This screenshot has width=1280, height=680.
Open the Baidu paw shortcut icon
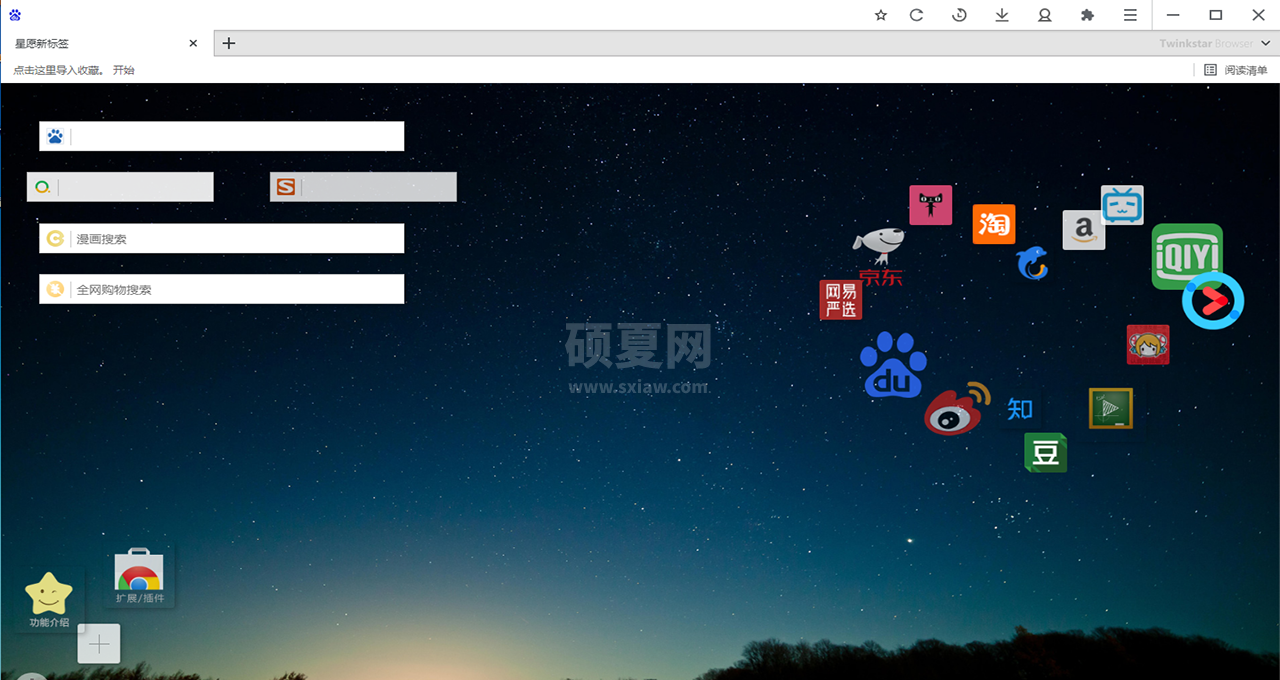(893, 365)
